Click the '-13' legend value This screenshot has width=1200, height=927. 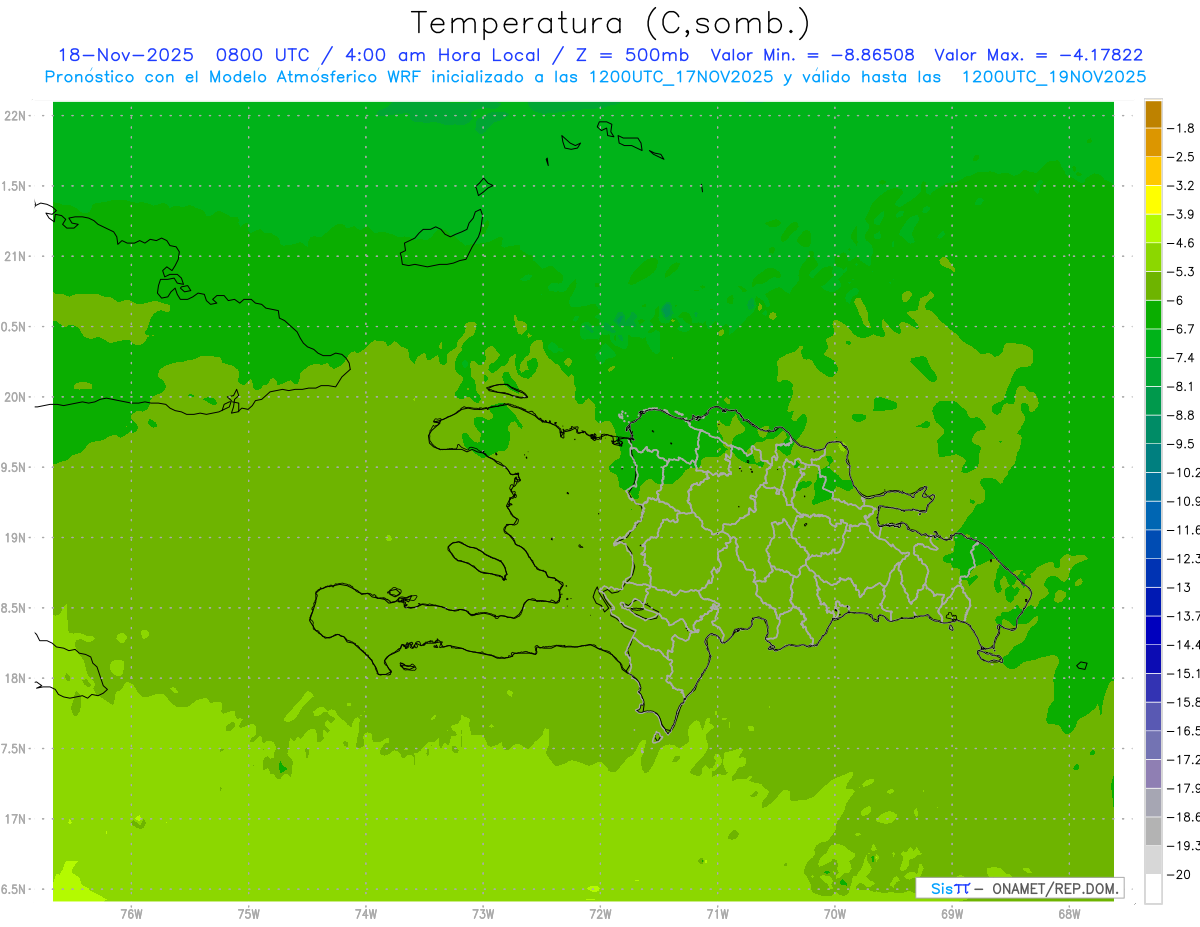(x=1179, y=587)
